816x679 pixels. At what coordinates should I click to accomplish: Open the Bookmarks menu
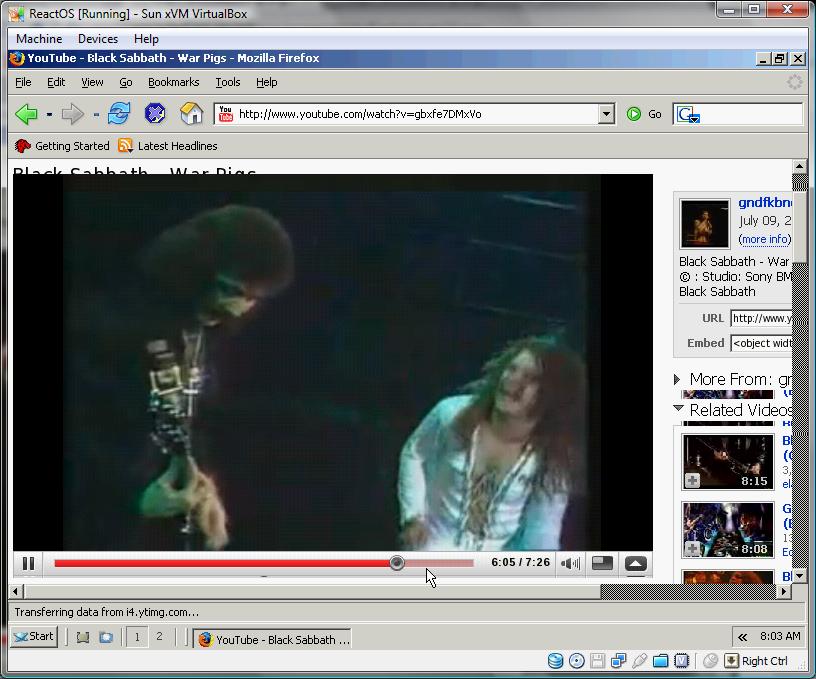click(173, 82)
